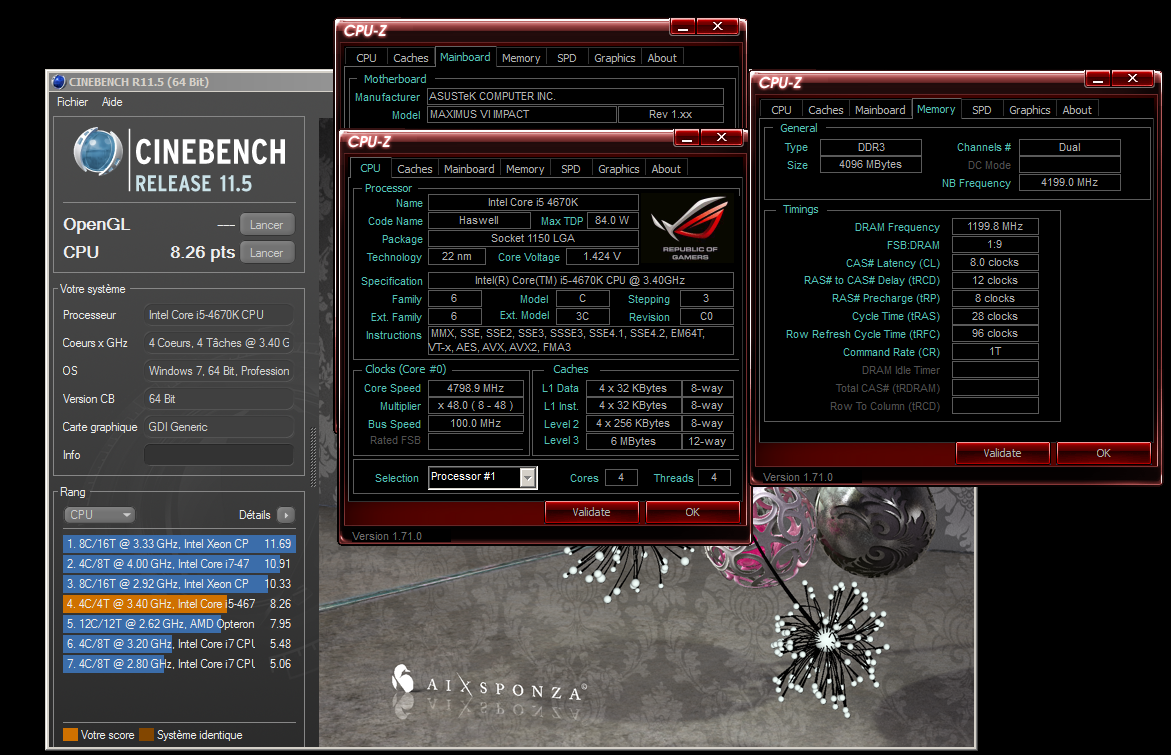The width and height of the screenshot is (1171, 755).
Task: Switch to Graphics tab in front CPU-Z window
Action: pyautogui.click(x=618, y=169)
